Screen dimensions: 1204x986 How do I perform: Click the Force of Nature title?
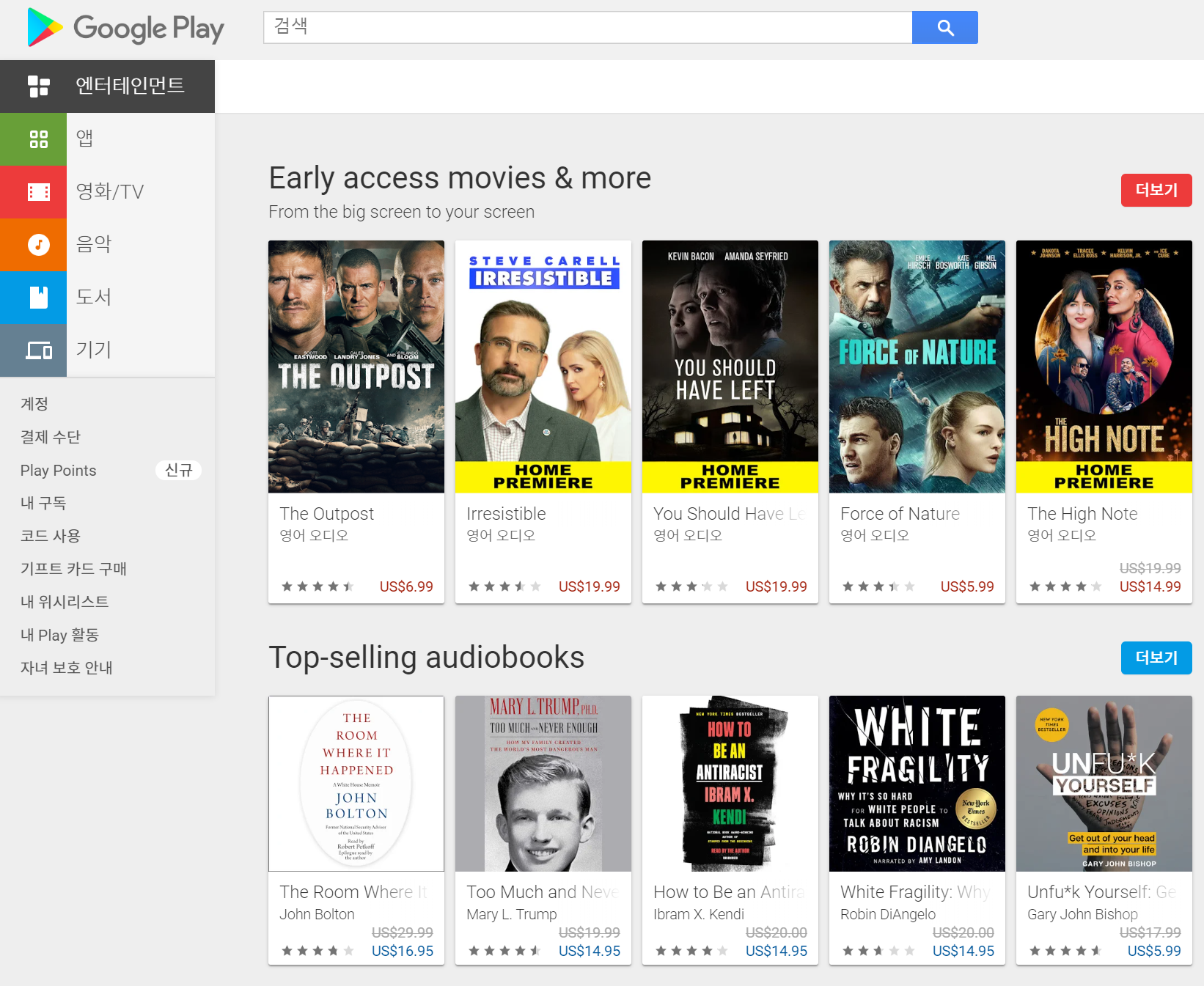coord(900,514)
